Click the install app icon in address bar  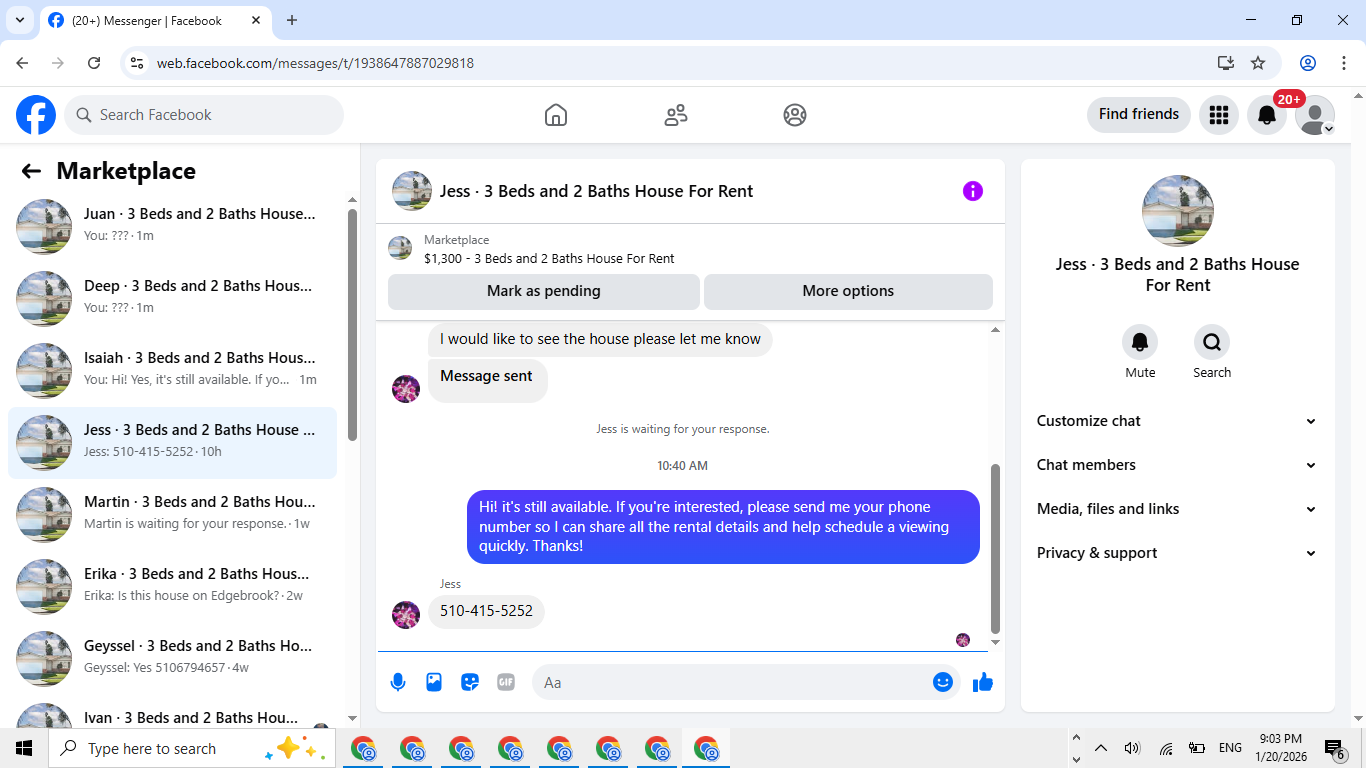click(x=1226, y=63)
